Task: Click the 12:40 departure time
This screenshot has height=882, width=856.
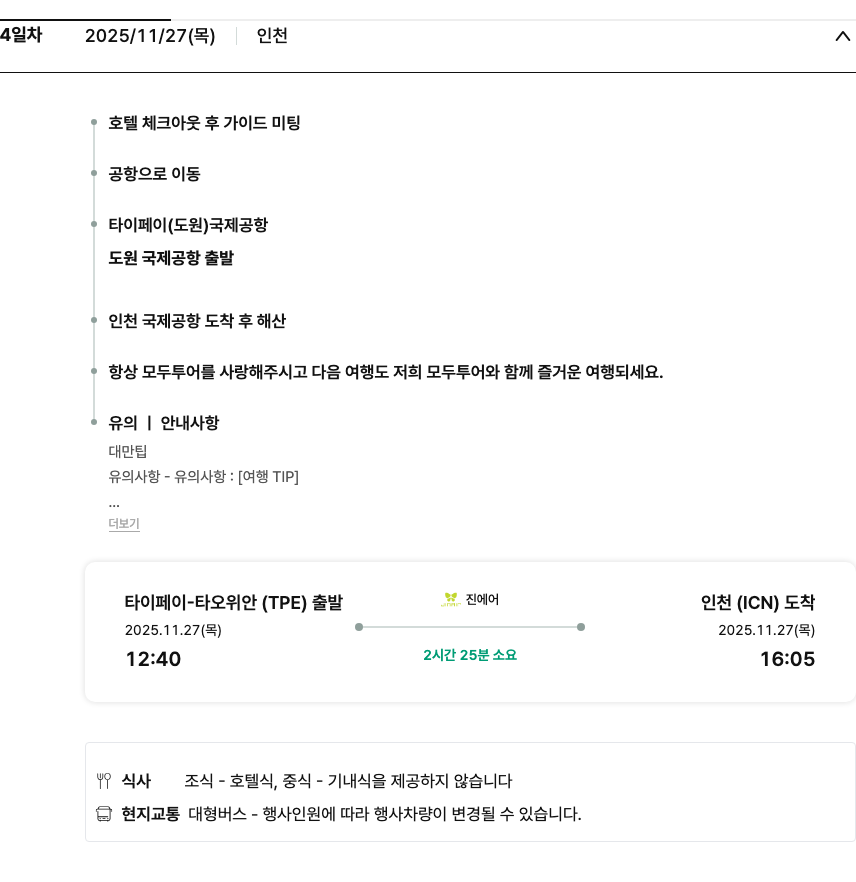Action: (x=153, y=659)
